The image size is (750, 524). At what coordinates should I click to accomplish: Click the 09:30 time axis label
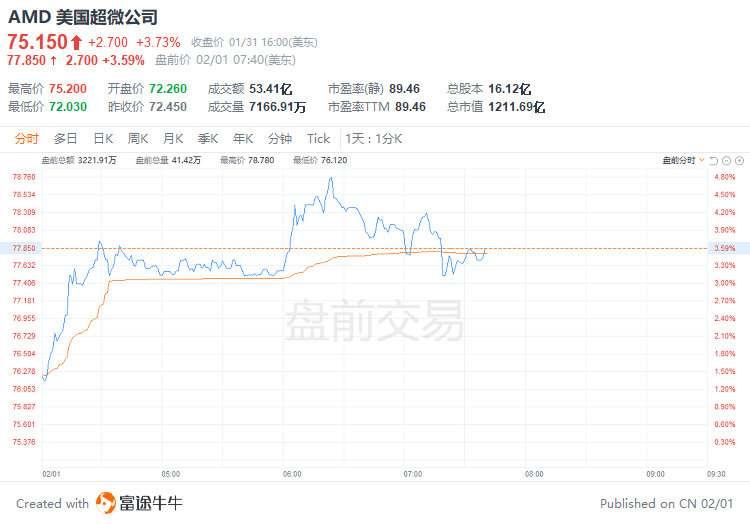716,474
